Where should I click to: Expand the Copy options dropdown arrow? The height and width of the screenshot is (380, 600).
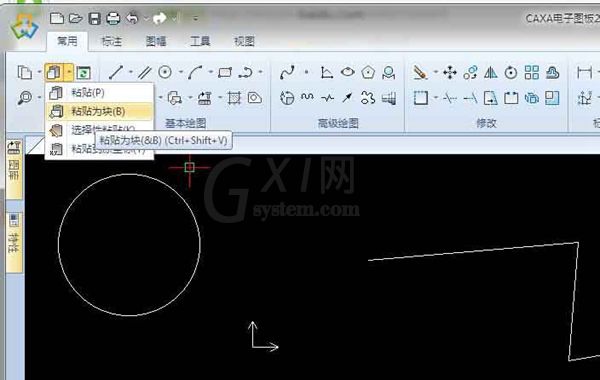click(39, 72)
